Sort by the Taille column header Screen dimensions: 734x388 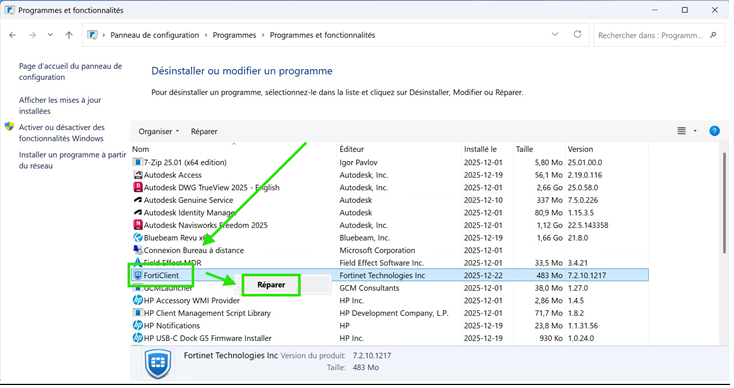[x=524, y=149]
